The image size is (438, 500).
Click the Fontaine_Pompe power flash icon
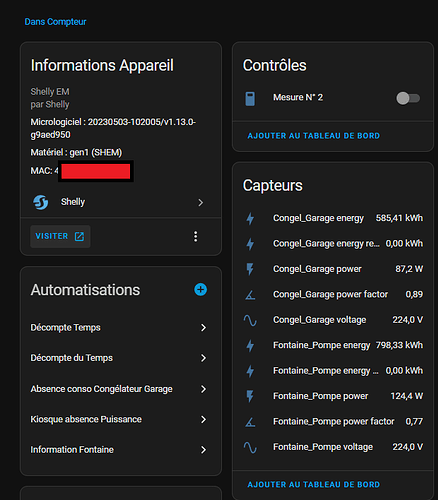pyautogui.click(x=250, y=396)
